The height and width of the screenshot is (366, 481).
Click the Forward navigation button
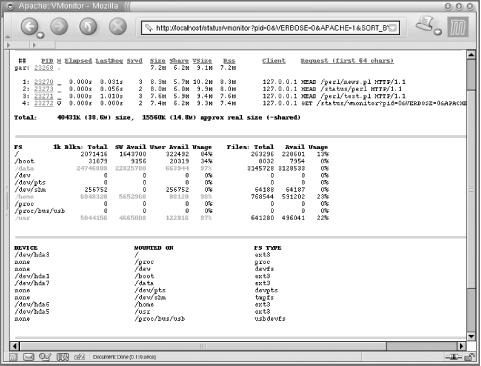pos(59,26)
